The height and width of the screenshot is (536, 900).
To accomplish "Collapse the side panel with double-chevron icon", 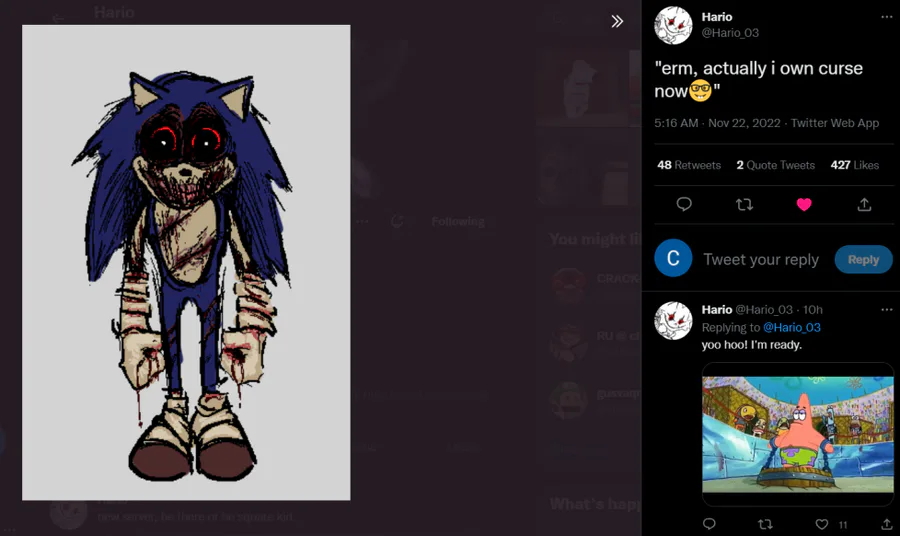I will tap(617, 22).
